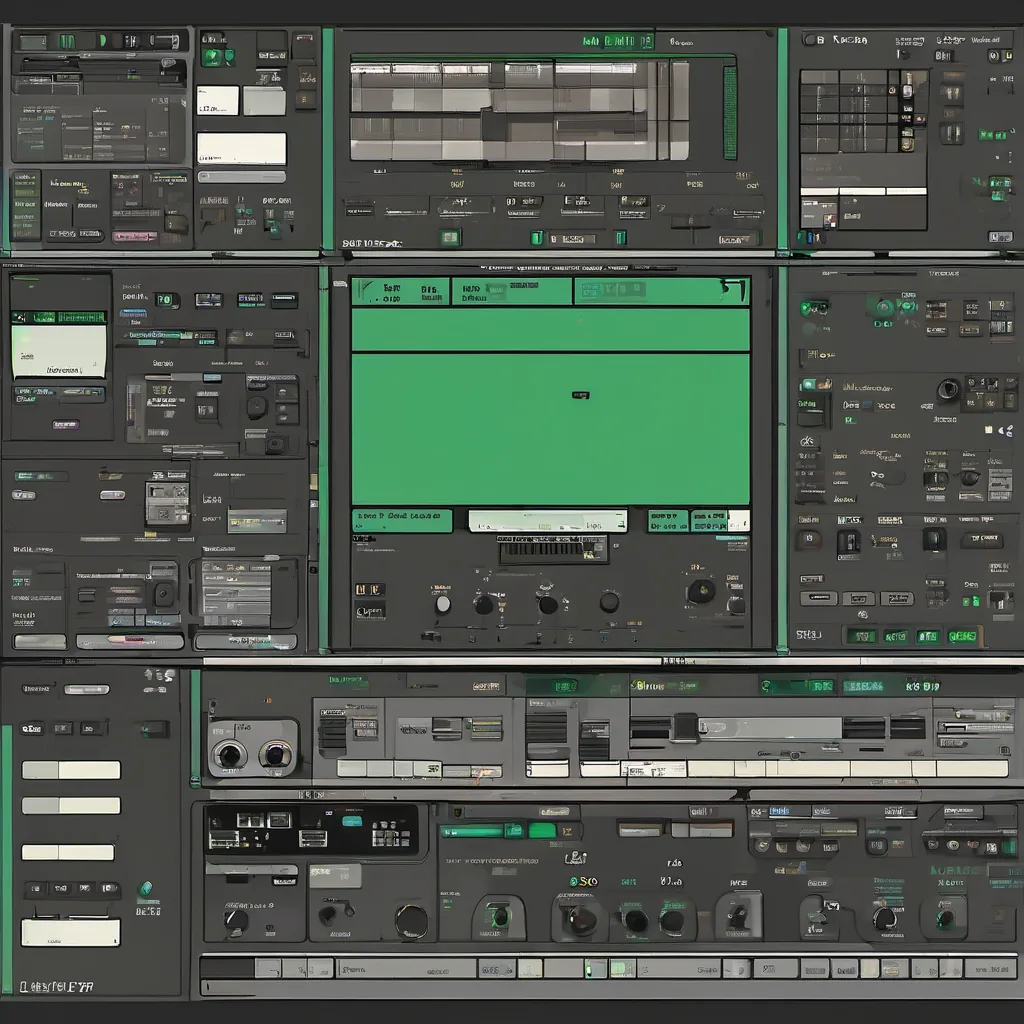Click the vertical green level meter beside the gray grid

click(729, 111)
